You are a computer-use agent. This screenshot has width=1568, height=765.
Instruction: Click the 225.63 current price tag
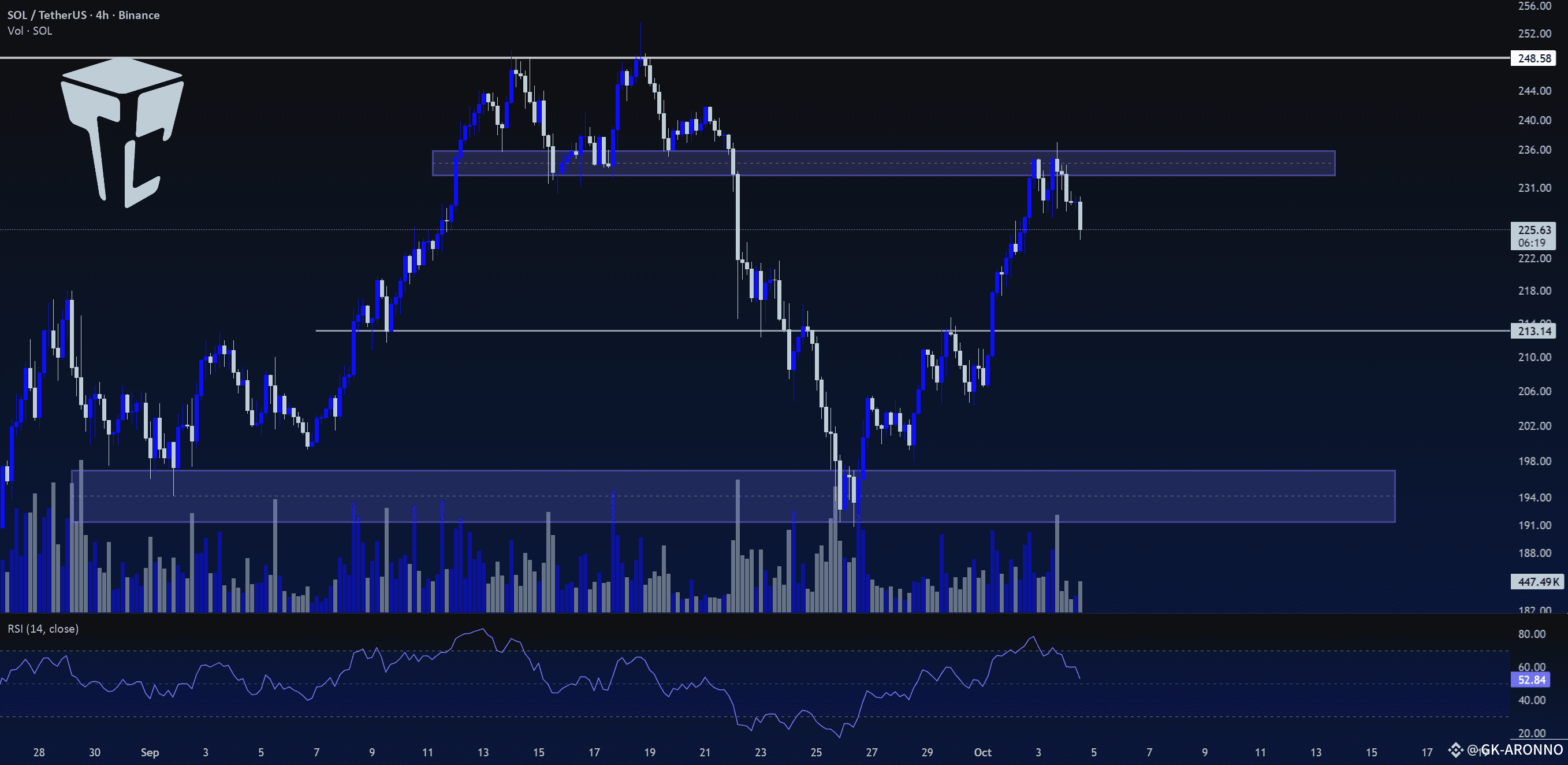pos(1533,229)
